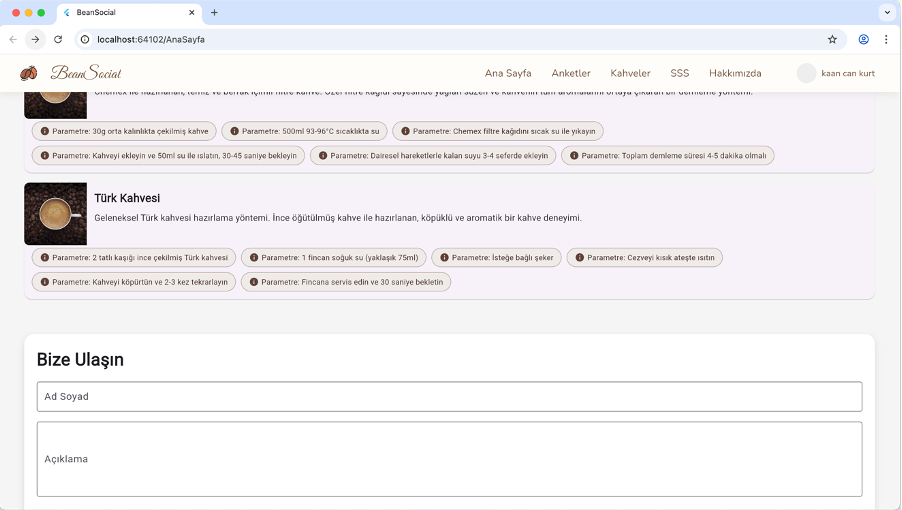The height and width of the screenshot is (510, 902).
Task: Click chip text 'Kahveyi köpürtün ve 2-3 kez tekrarlayın'
Action: click(x=160, y=282)
